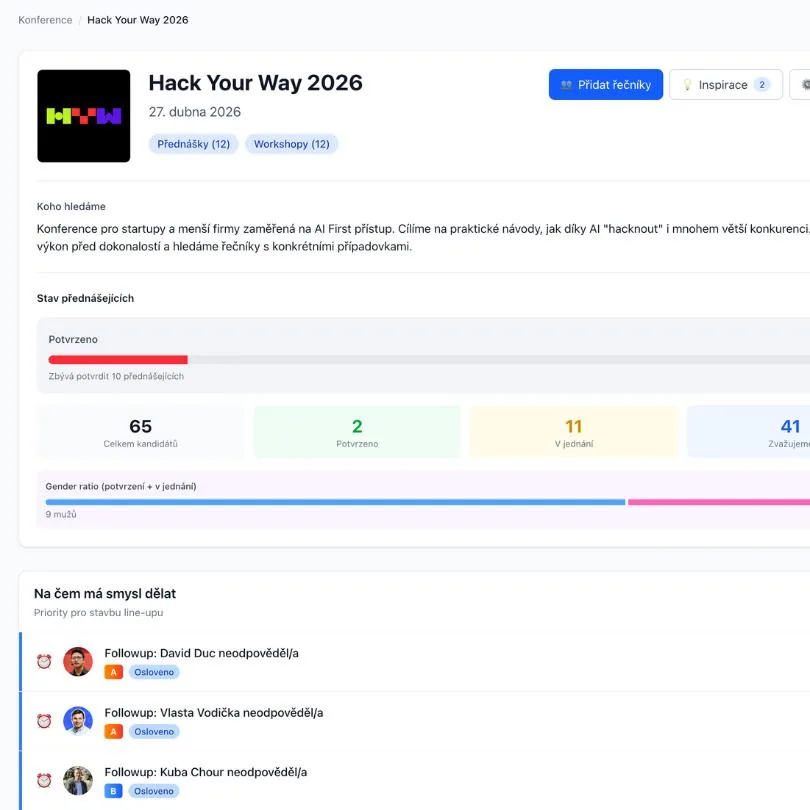This screenshot has height=810, width=810.
Task: Click the Přidat řečníky button
Action: 605,85
